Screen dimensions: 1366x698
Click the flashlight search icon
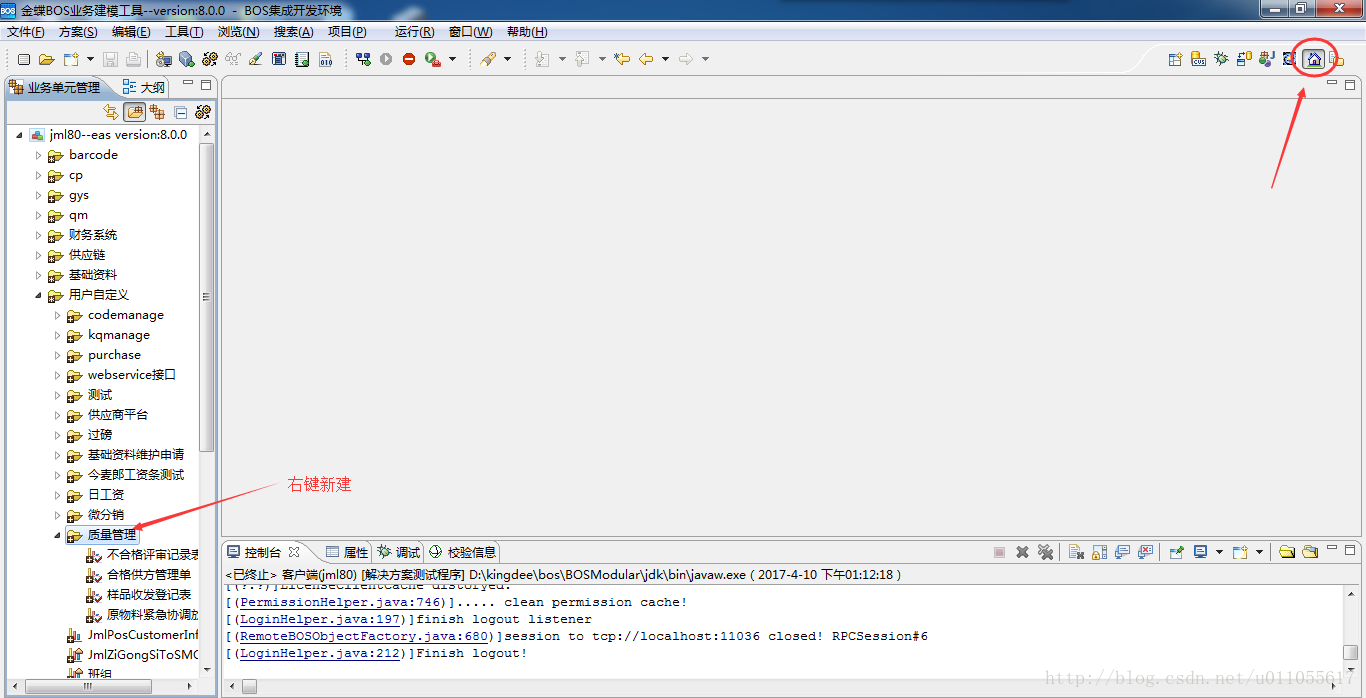[x=488, y=60]
